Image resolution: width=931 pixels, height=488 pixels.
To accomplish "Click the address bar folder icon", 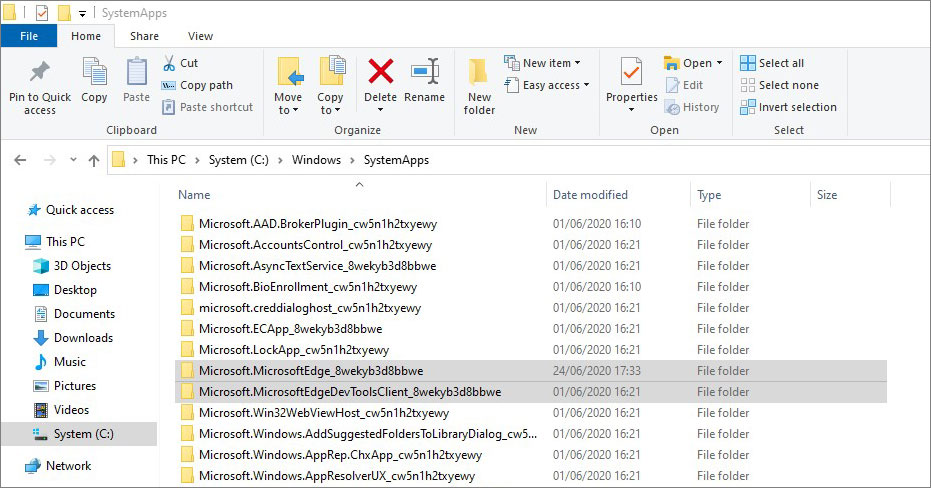I will coord(119,160).
